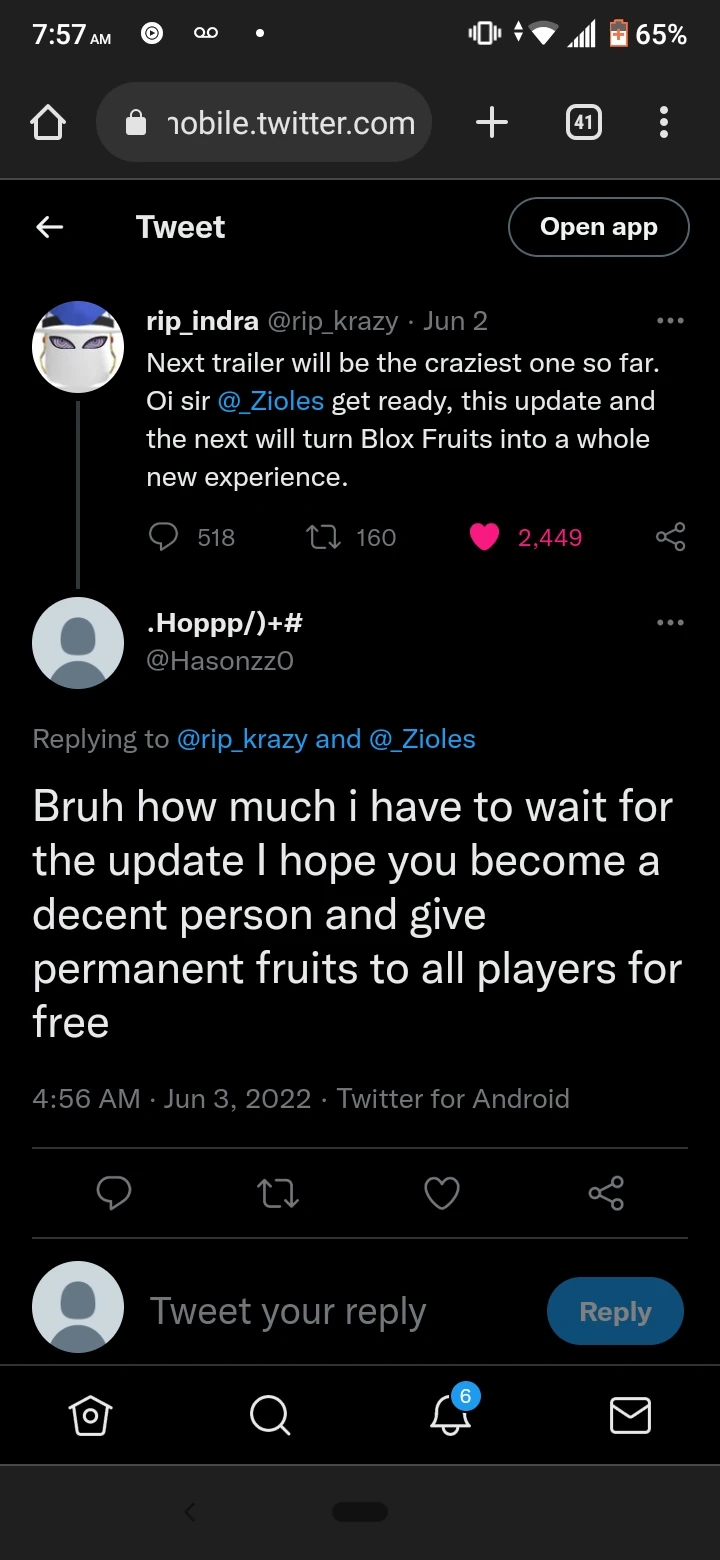Viewport: 720px width, 1560px height.
Task: Share the Hoppp reply tweet
Action: (x=606, y=1193)
